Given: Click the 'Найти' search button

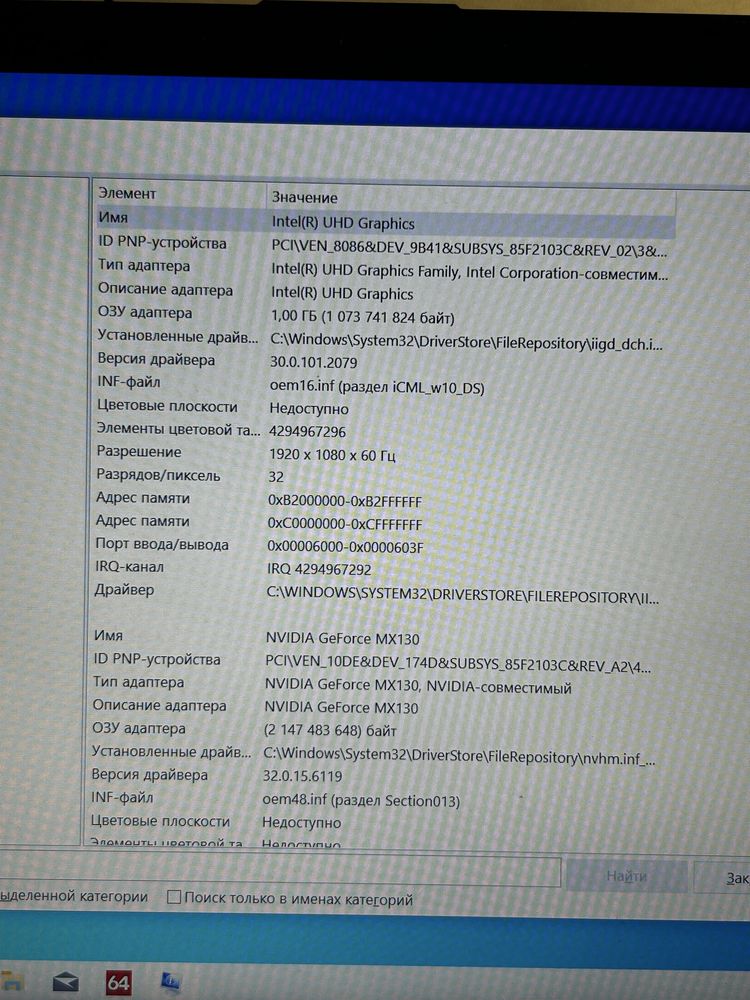Looking at the screenshot, I should pos(626,876).
